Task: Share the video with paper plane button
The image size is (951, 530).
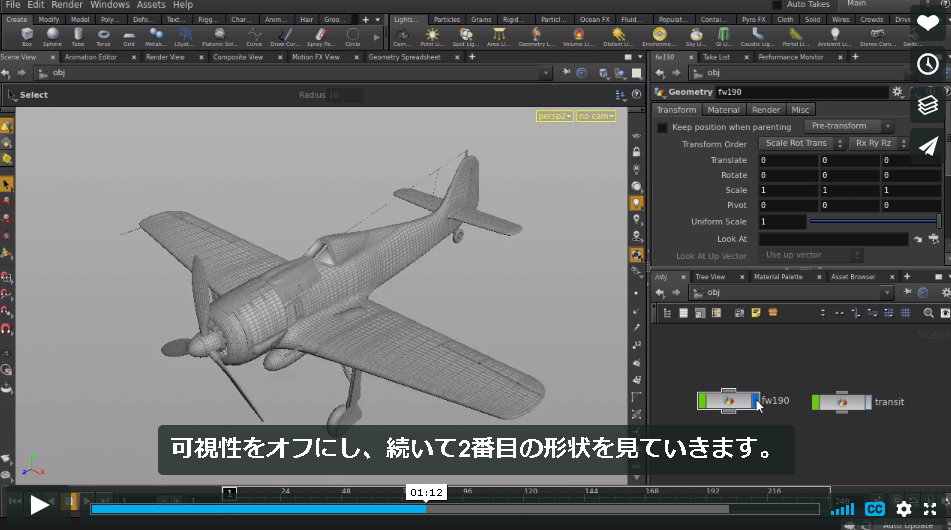Action: [x=927, y=146]
